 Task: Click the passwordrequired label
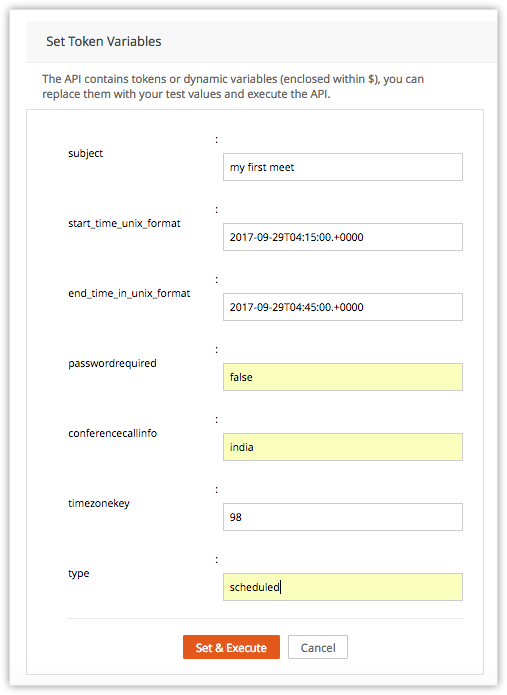[112, 363]
